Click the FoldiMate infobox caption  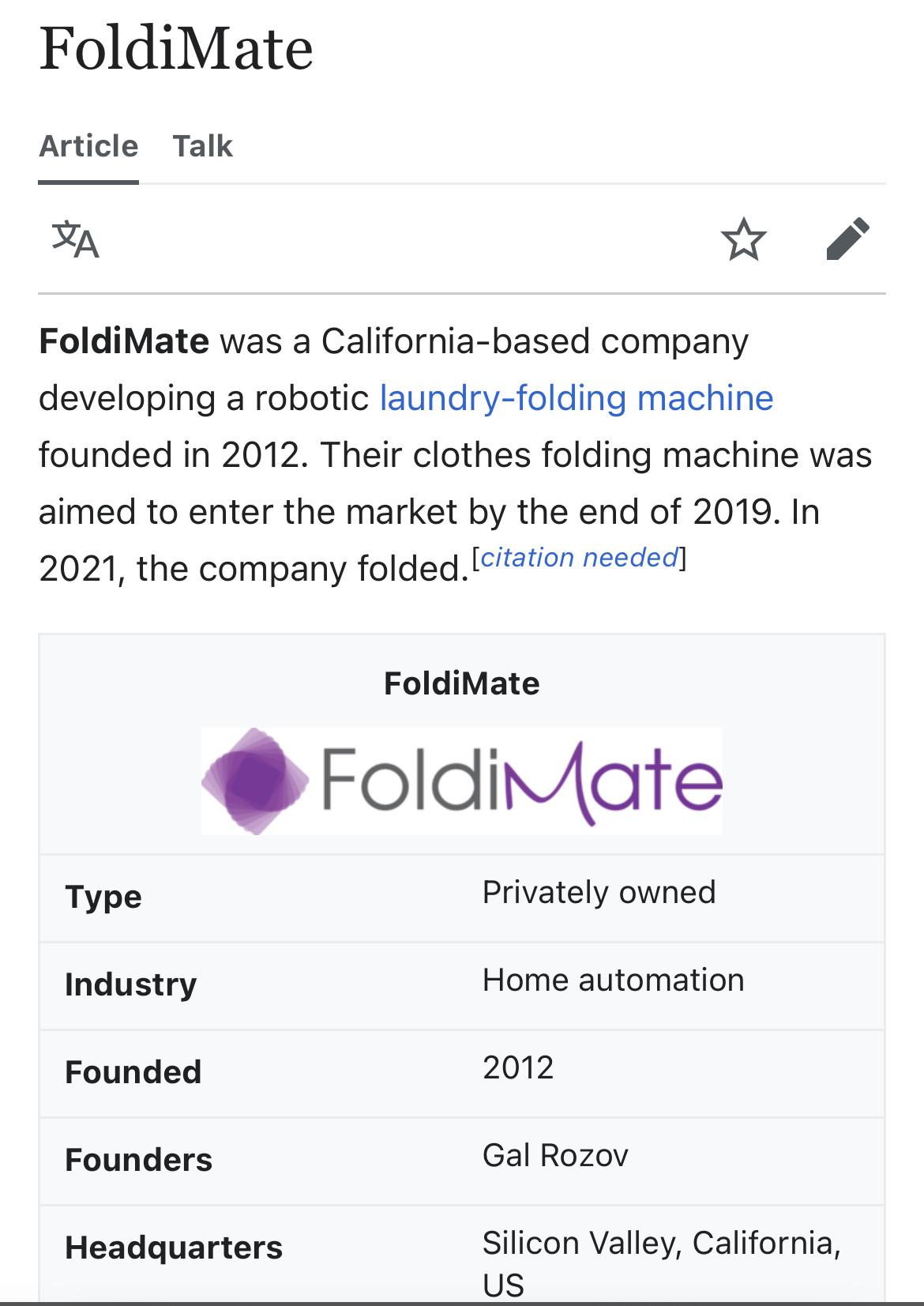point(462,683)
